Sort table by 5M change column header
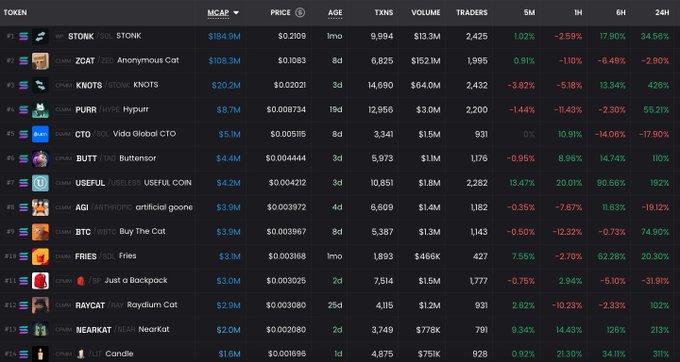The width and height of the screenshot is (680, 362). pyautogui.click(x=529, y=13)
